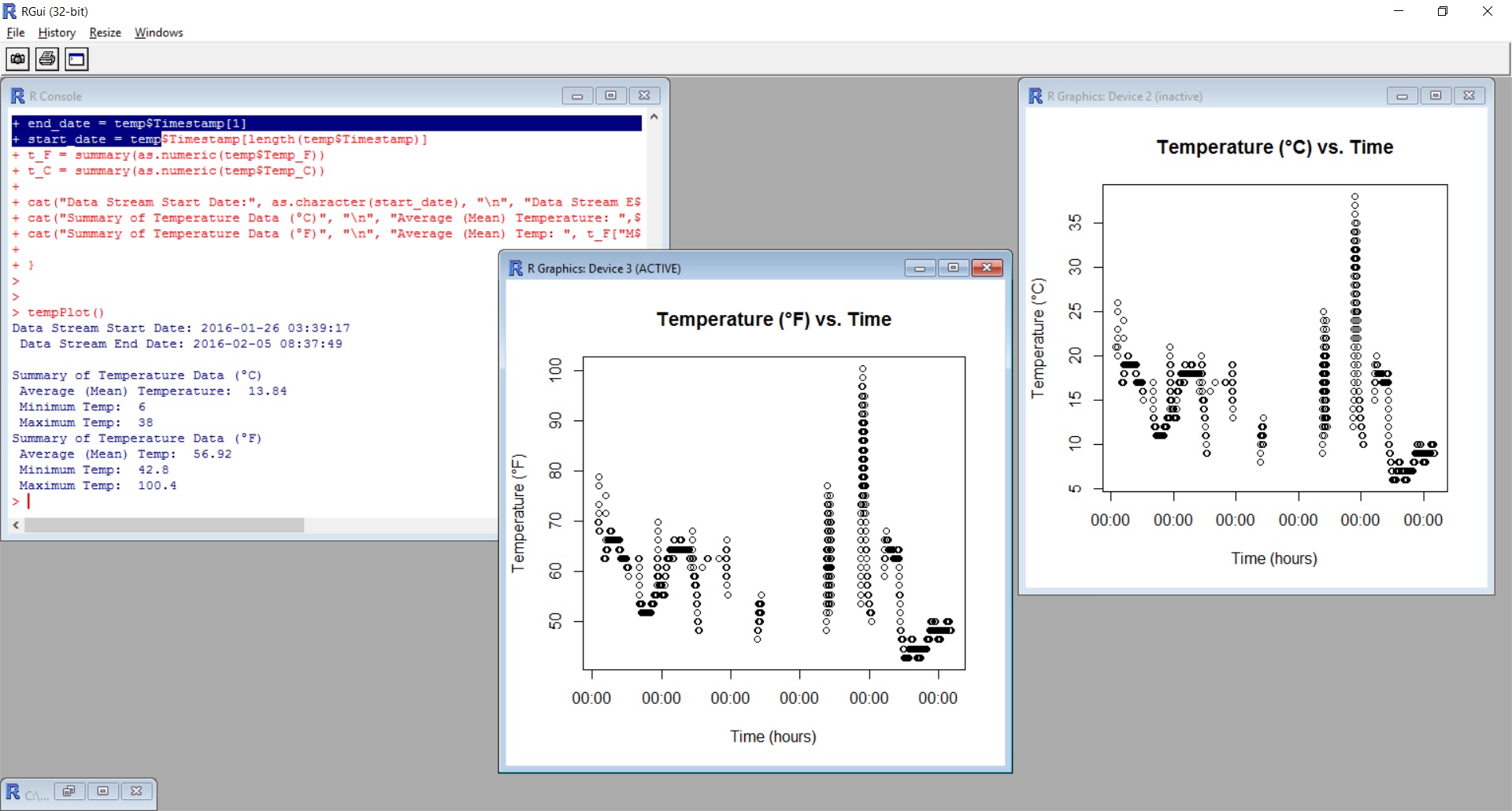Click the "Average (Mean) Temperature: 13.84" line
Image resolution: width=1512 pixels, height=811 pixels.
[153, 391]
